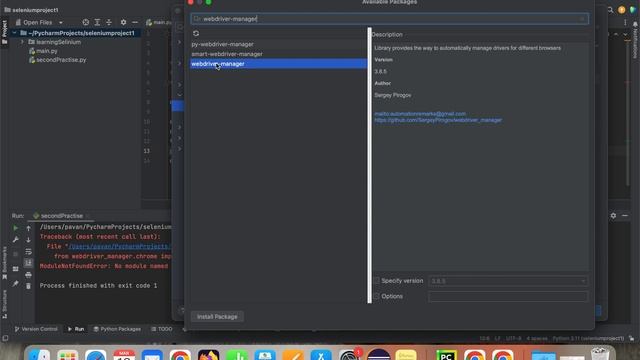The width and height of the screenshot is (640, 360).
Task: Open Safari from the Dock
Action: point(96,355)
